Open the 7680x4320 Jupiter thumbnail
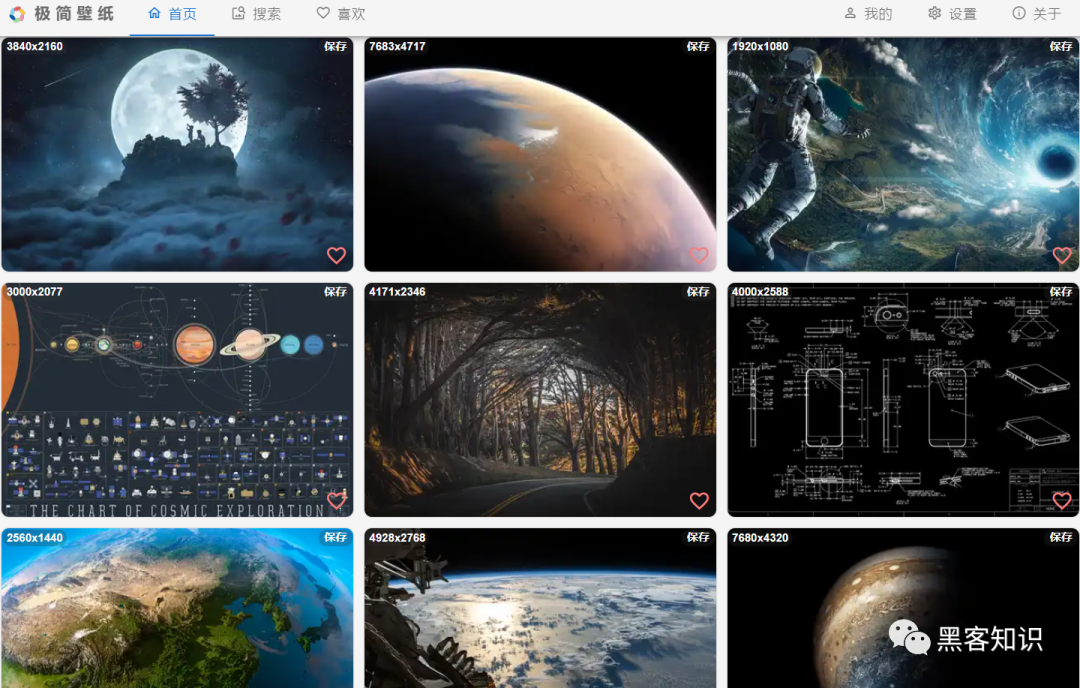This screenshot has width=1080, height=688. coord(903,608)
